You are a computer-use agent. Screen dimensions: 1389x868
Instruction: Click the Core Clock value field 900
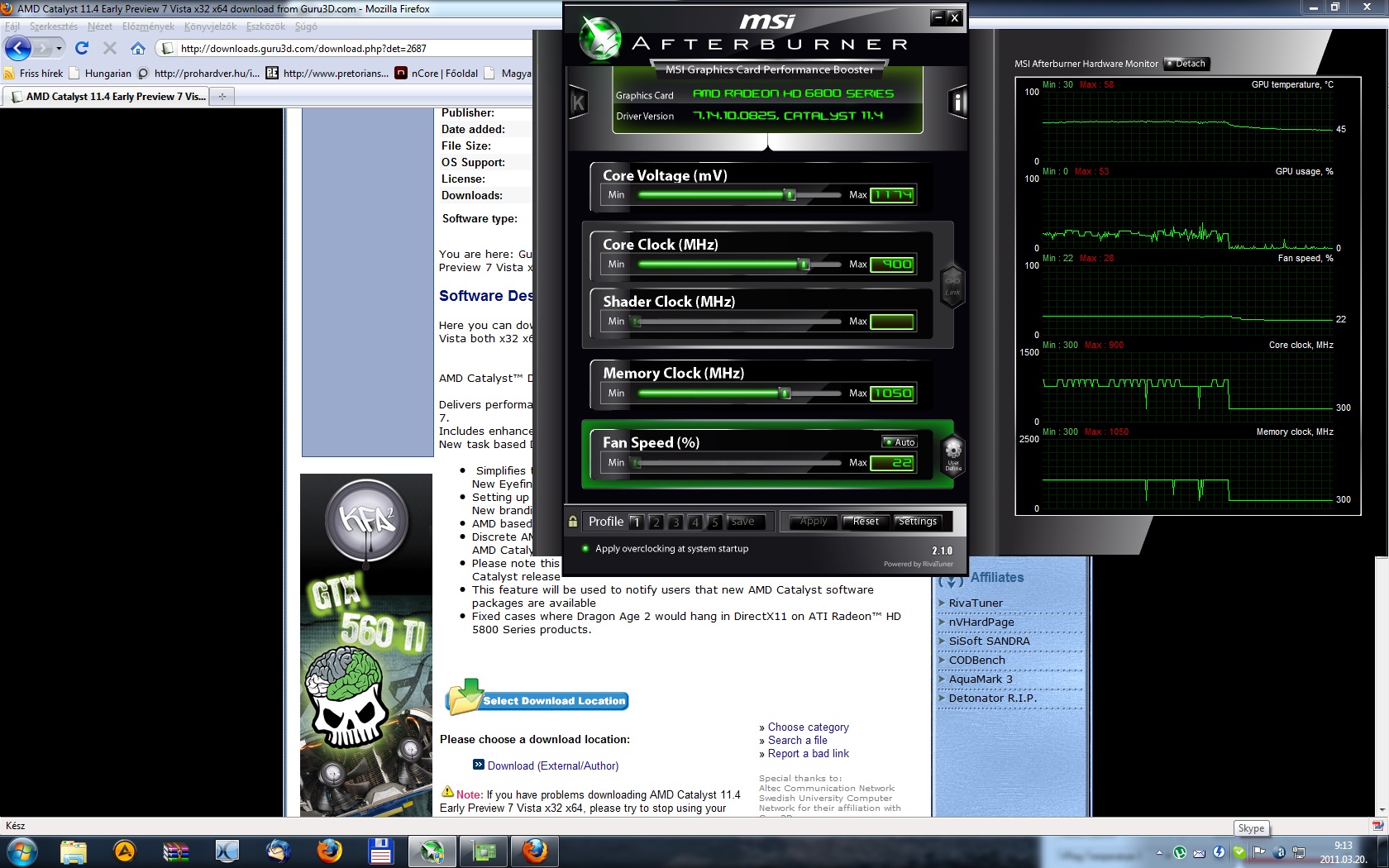pyautogui.click(x=892, y=265)
